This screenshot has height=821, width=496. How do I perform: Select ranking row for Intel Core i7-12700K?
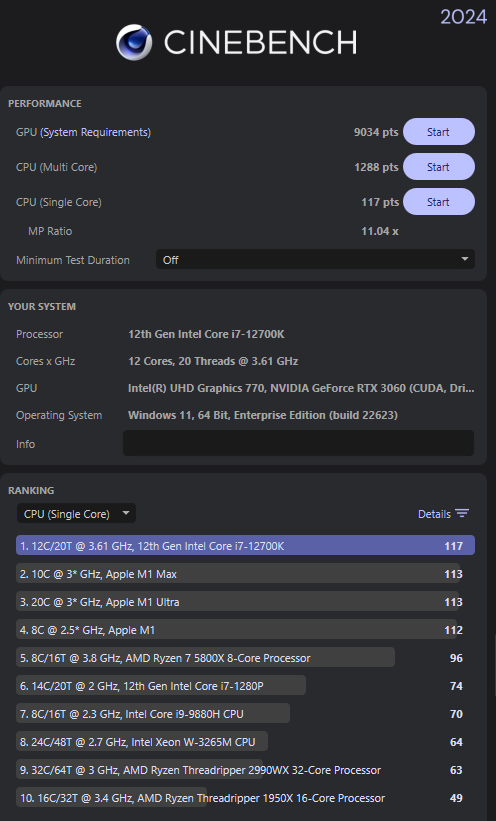(x=245, y=546)
